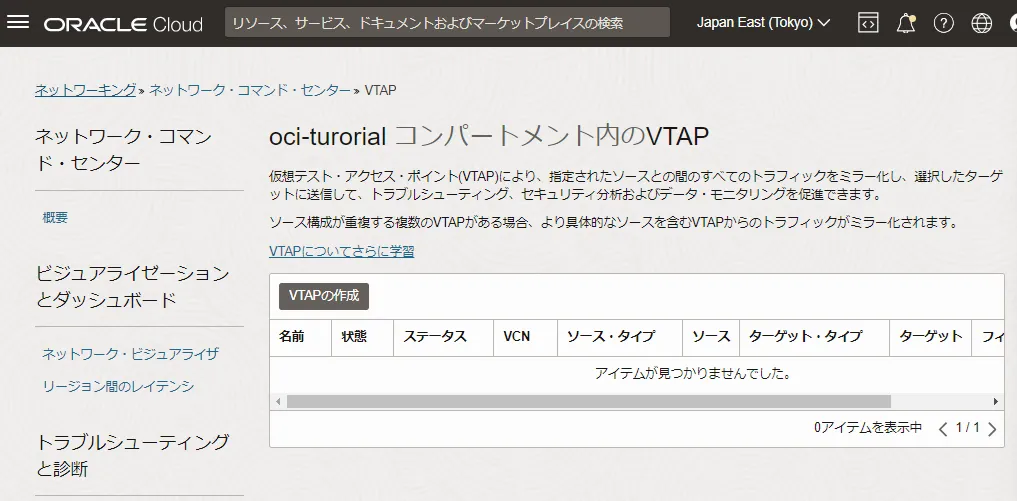The height and width of the screenshot is (501, 1017).
Task: Go to previous page arrow in pagination
Action: (x=944, y=428)
